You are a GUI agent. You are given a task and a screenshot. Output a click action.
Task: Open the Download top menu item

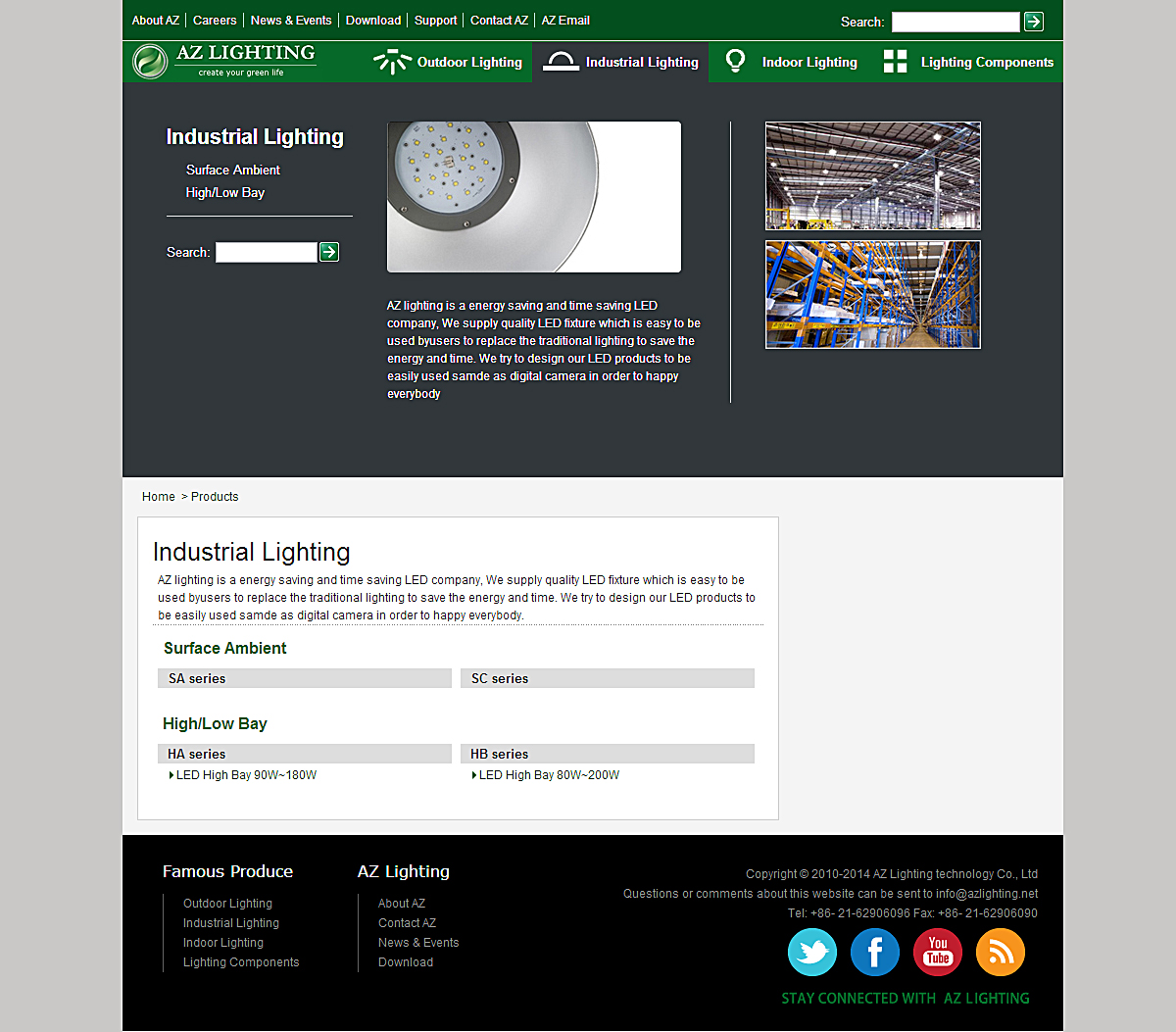(373, 21)
